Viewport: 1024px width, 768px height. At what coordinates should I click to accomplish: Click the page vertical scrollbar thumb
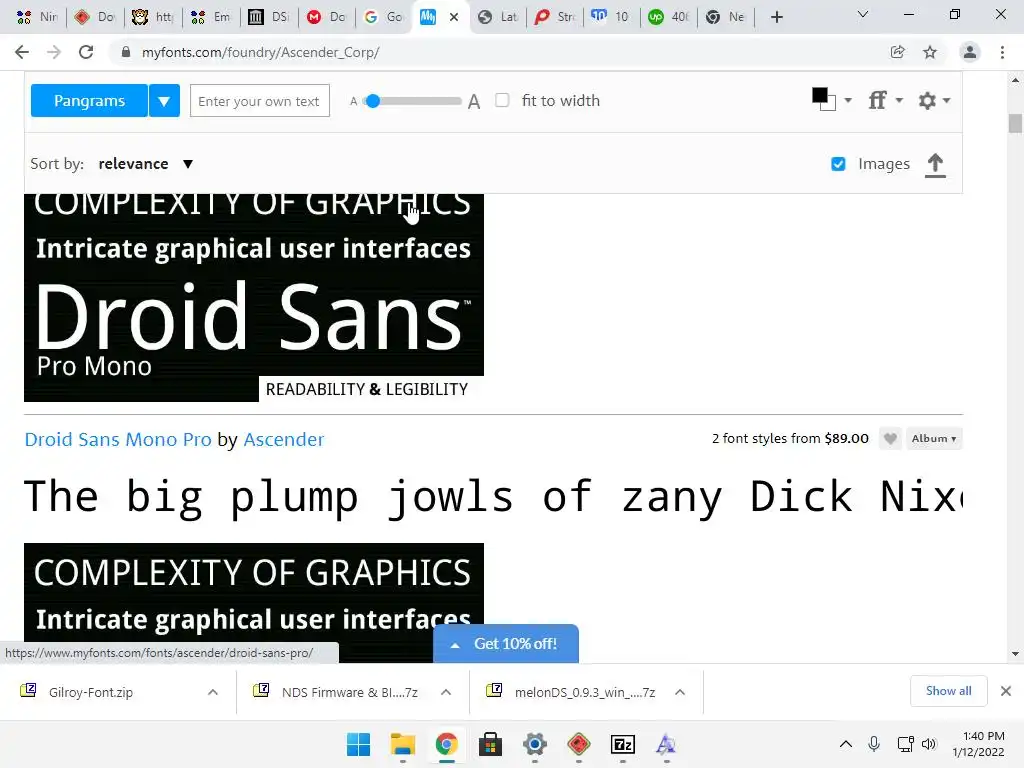point(1015,123)
